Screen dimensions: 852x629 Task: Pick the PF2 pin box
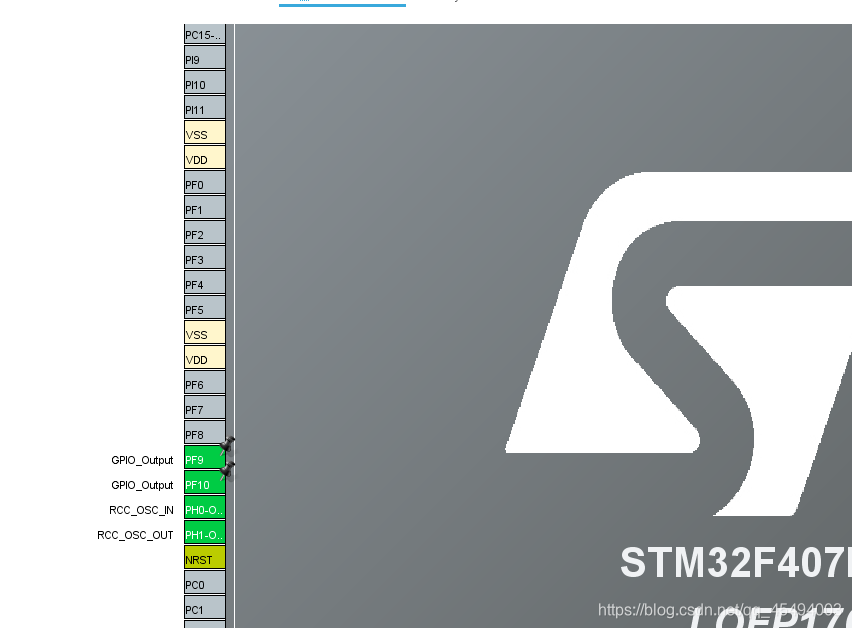(205, 234)
